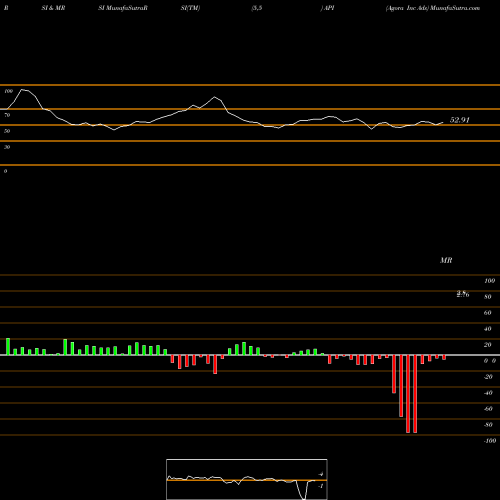
Task: Click the 60 label on MR axis
Action: pos(488,313)
